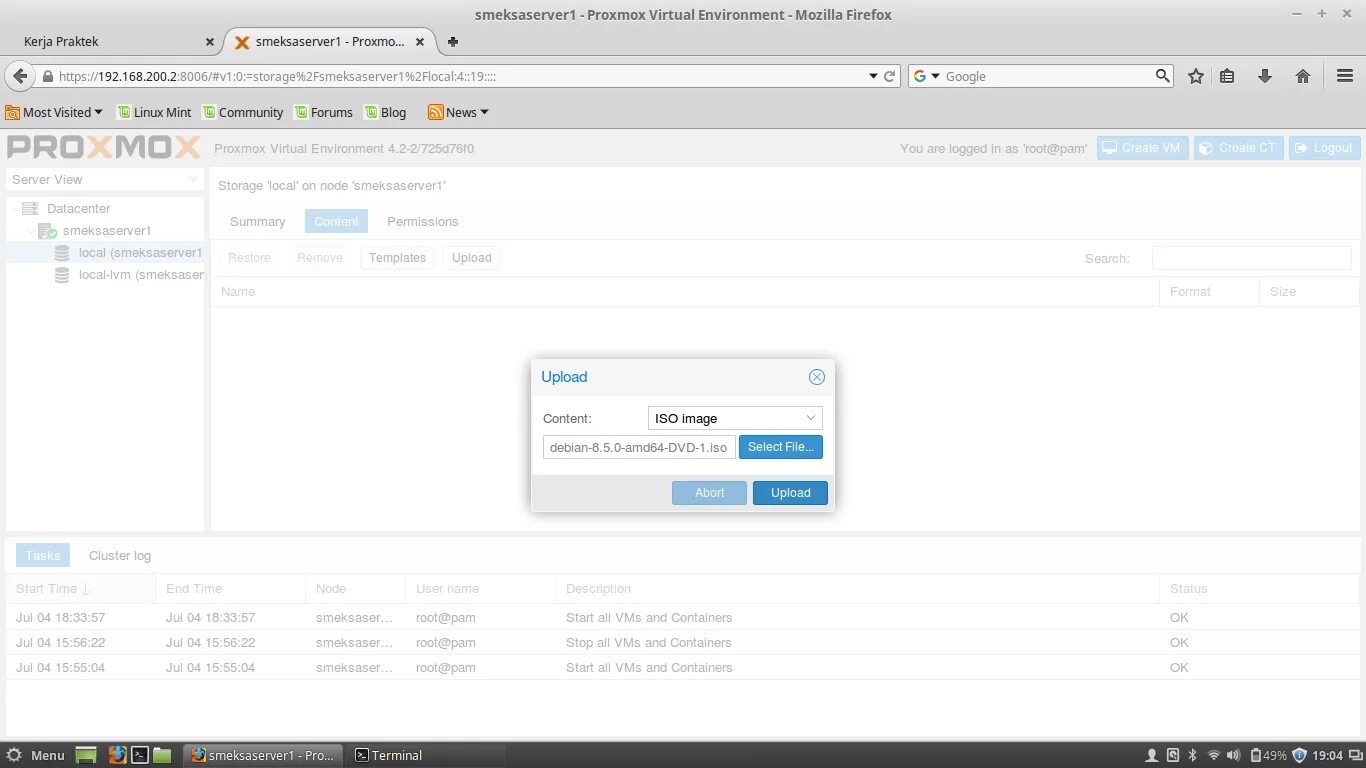Viewport: 1366px width, 768px height.
Task: Click the debian ISO filename field
Action: point(639,447)
